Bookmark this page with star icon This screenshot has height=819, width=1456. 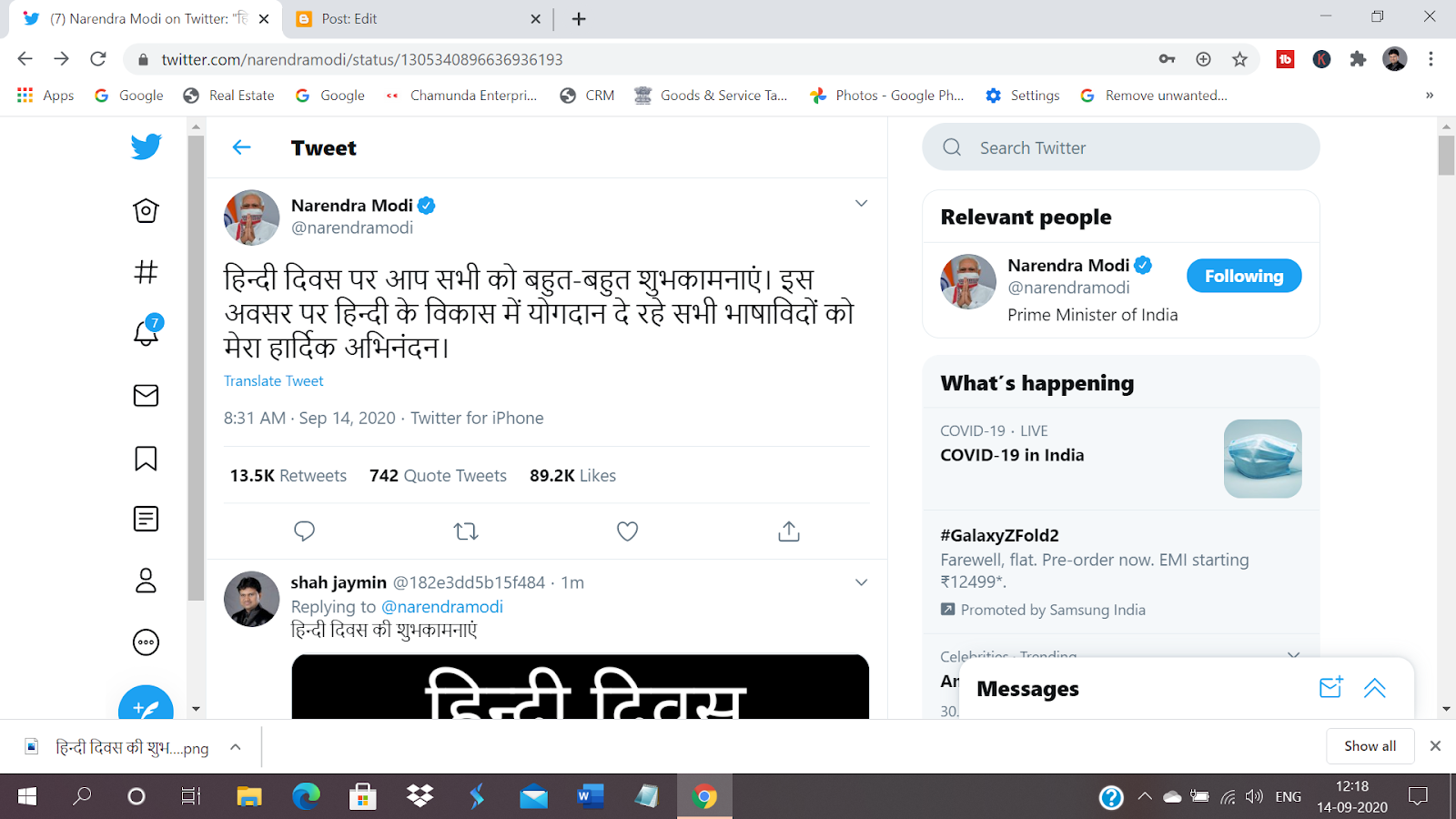click(x=1239, y=59)
